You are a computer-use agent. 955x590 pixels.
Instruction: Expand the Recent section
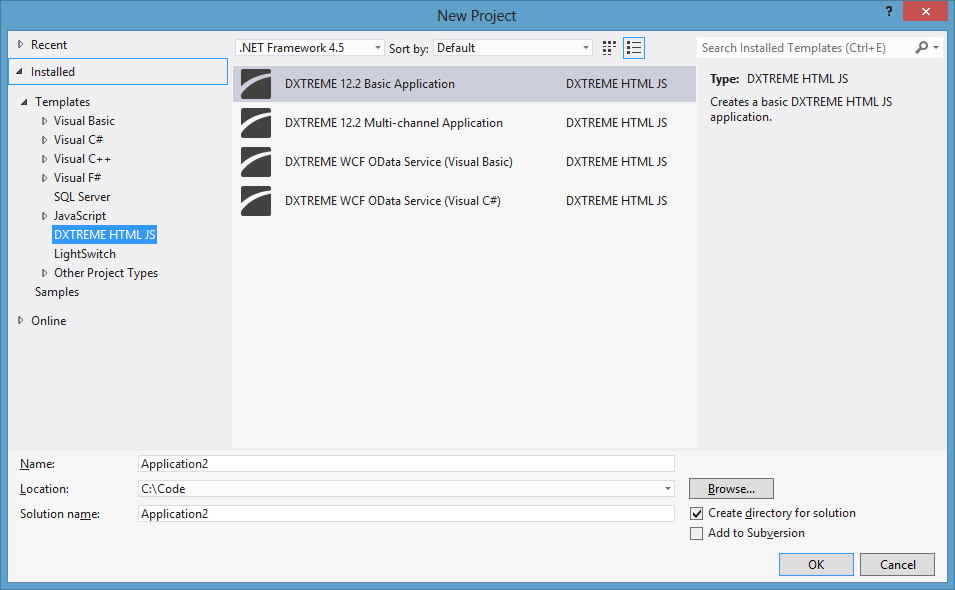coord(21,44)
